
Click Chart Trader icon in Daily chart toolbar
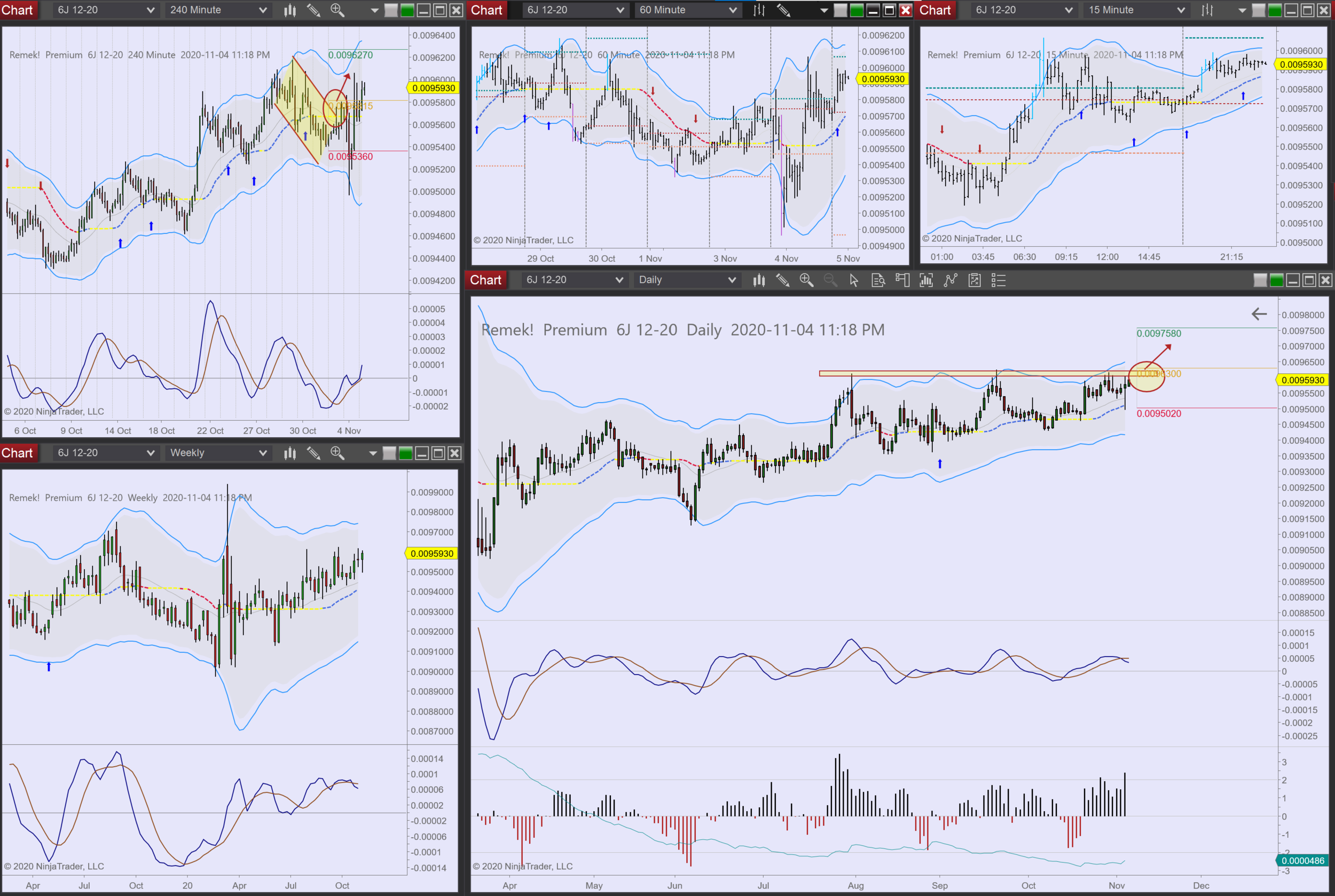pyautogui.click(x=902, y=280)
